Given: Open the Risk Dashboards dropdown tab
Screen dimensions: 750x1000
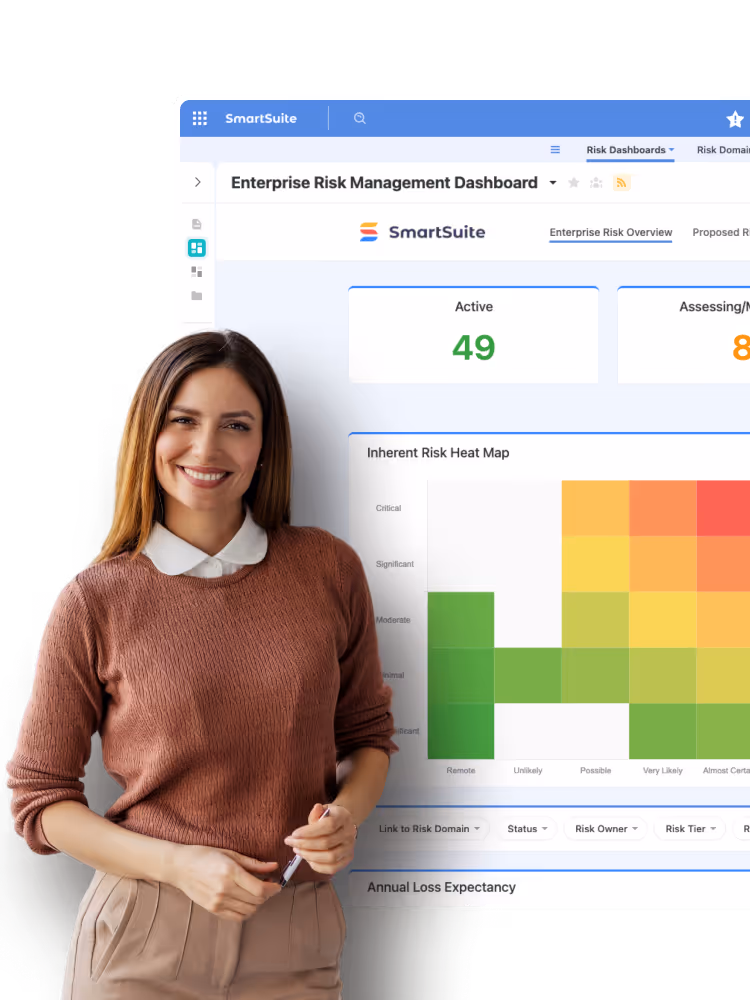Looking at the screenshot, I should [x=630, y=150].
